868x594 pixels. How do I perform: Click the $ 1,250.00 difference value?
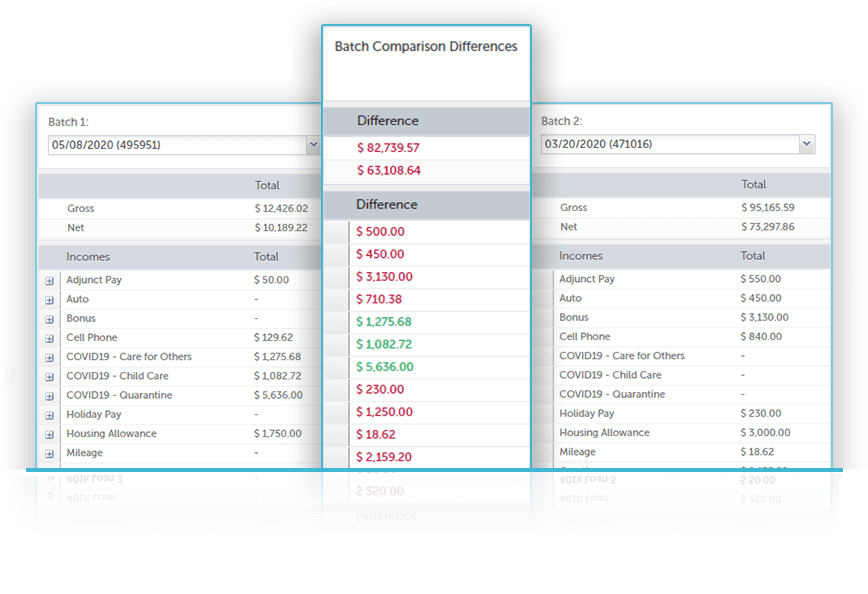click(384, 412)
